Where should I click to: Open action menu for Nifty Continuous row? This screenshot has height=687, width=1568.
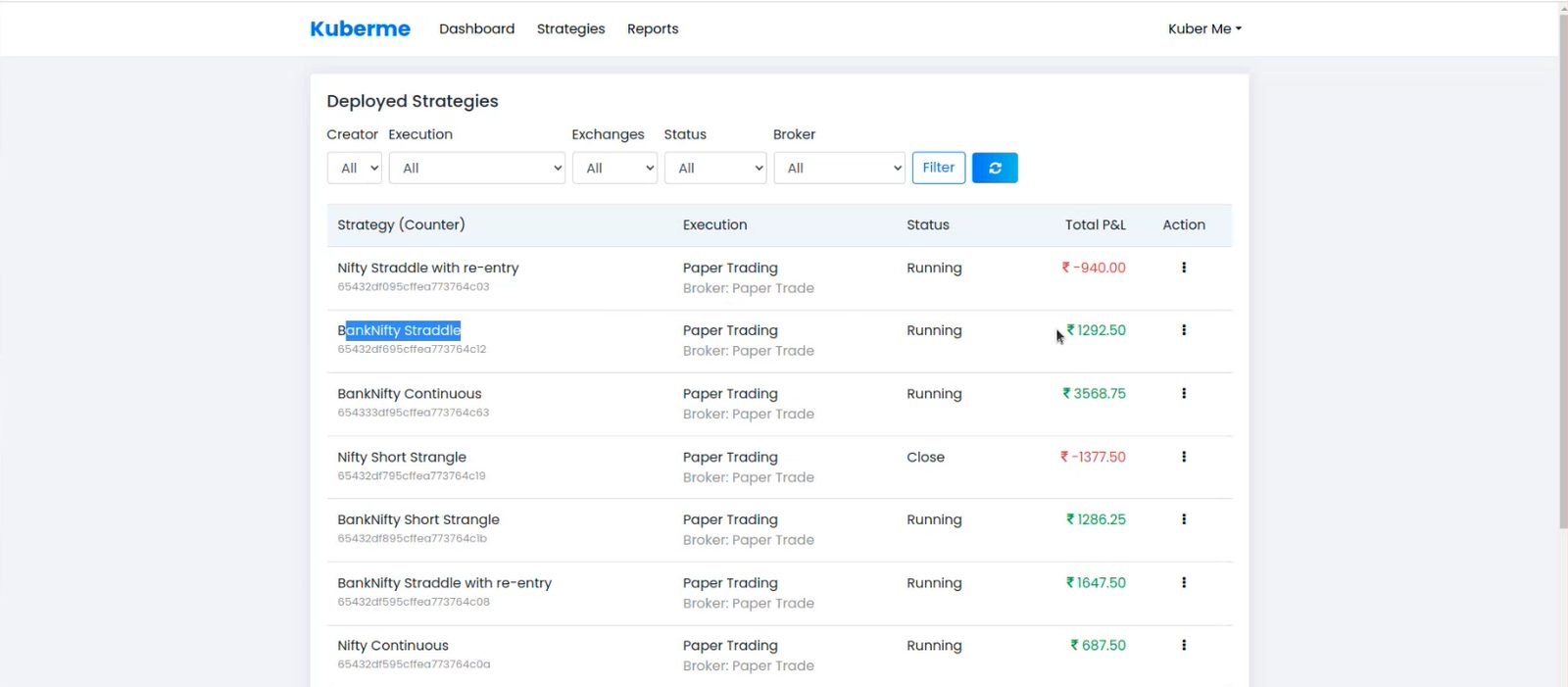[x=1184, y=645]
